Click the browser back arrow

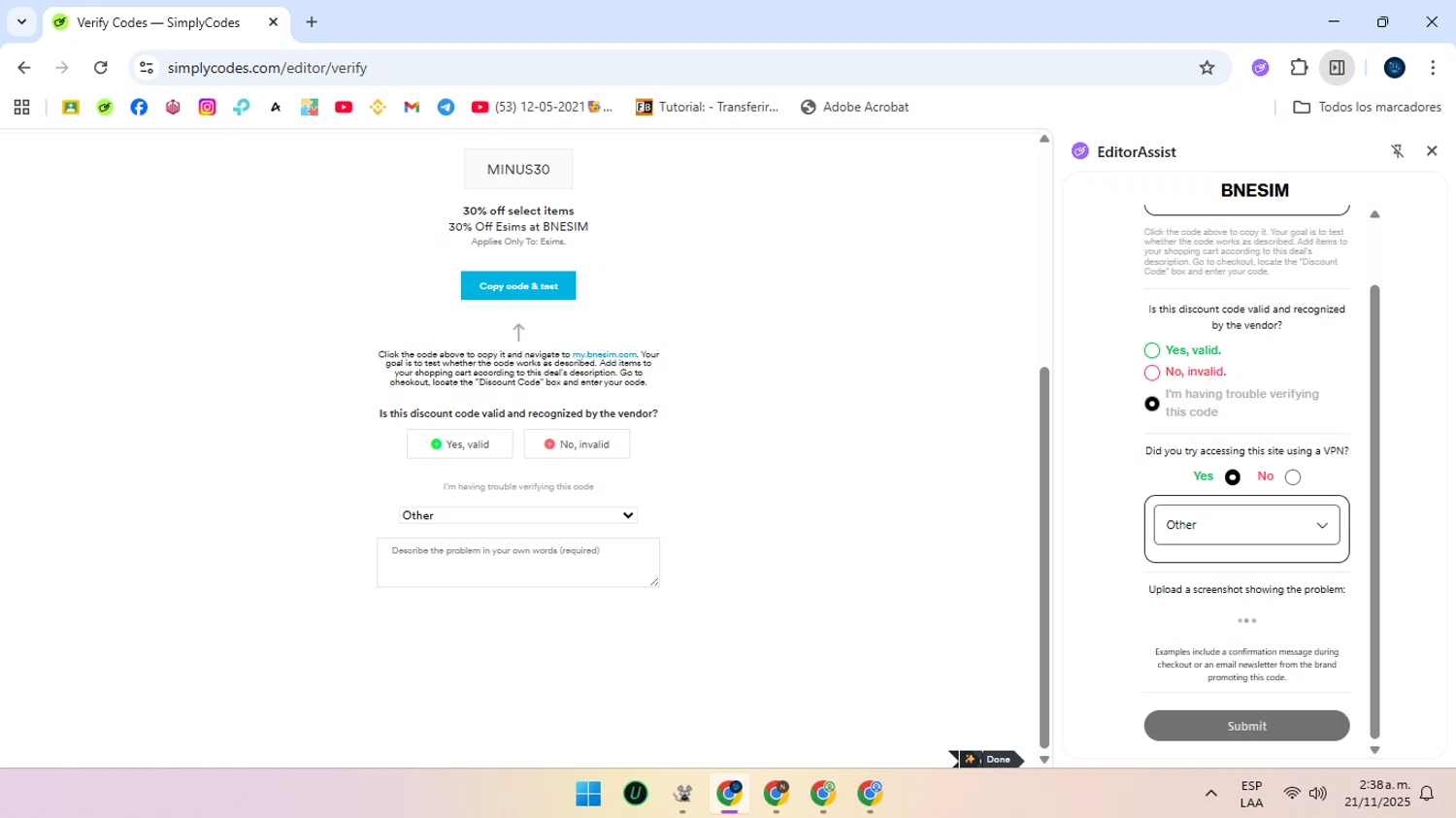24,68
